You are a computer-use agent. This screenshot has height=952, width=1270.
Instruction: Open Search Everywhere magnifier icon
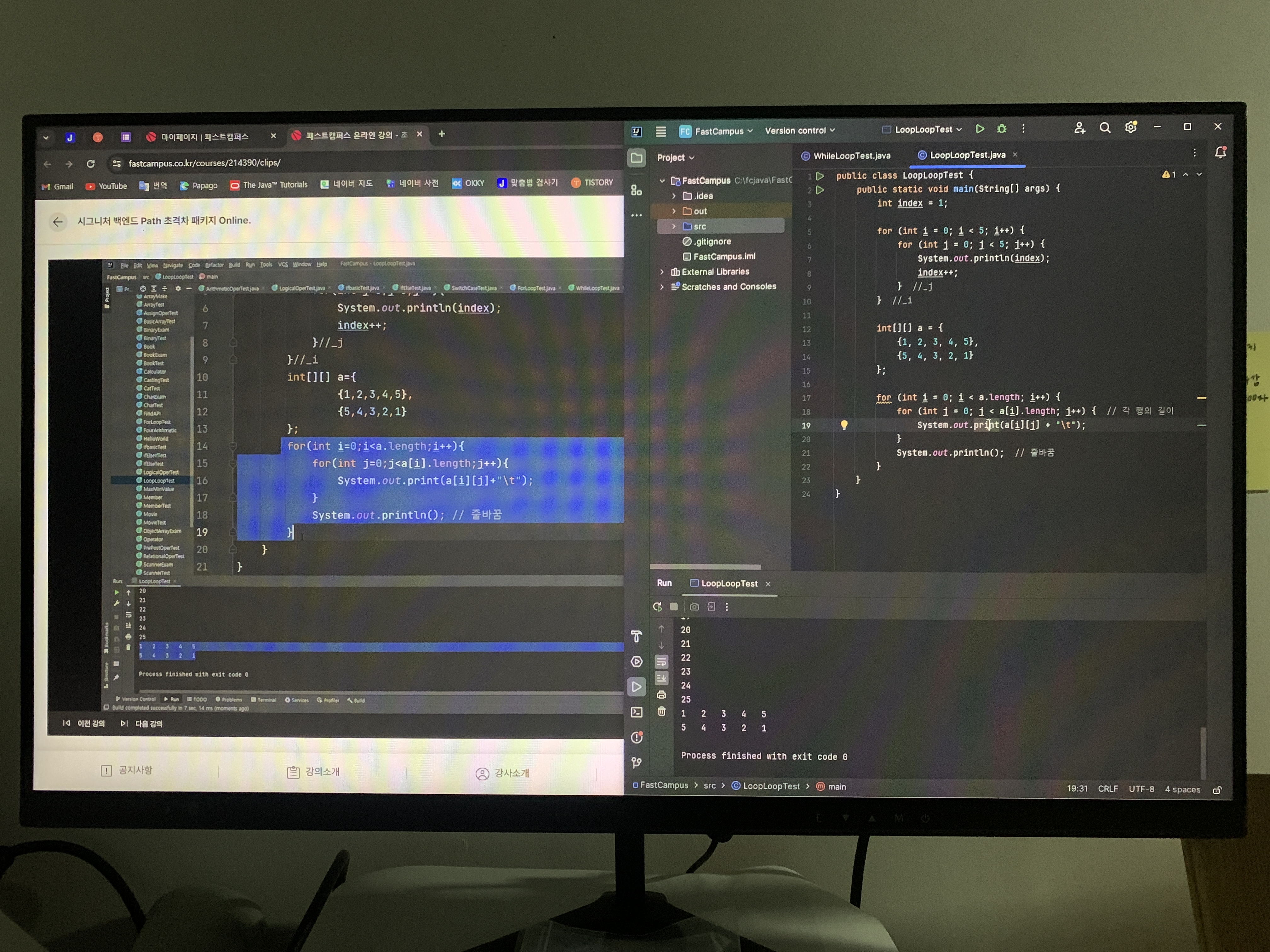coord(1105,128)
